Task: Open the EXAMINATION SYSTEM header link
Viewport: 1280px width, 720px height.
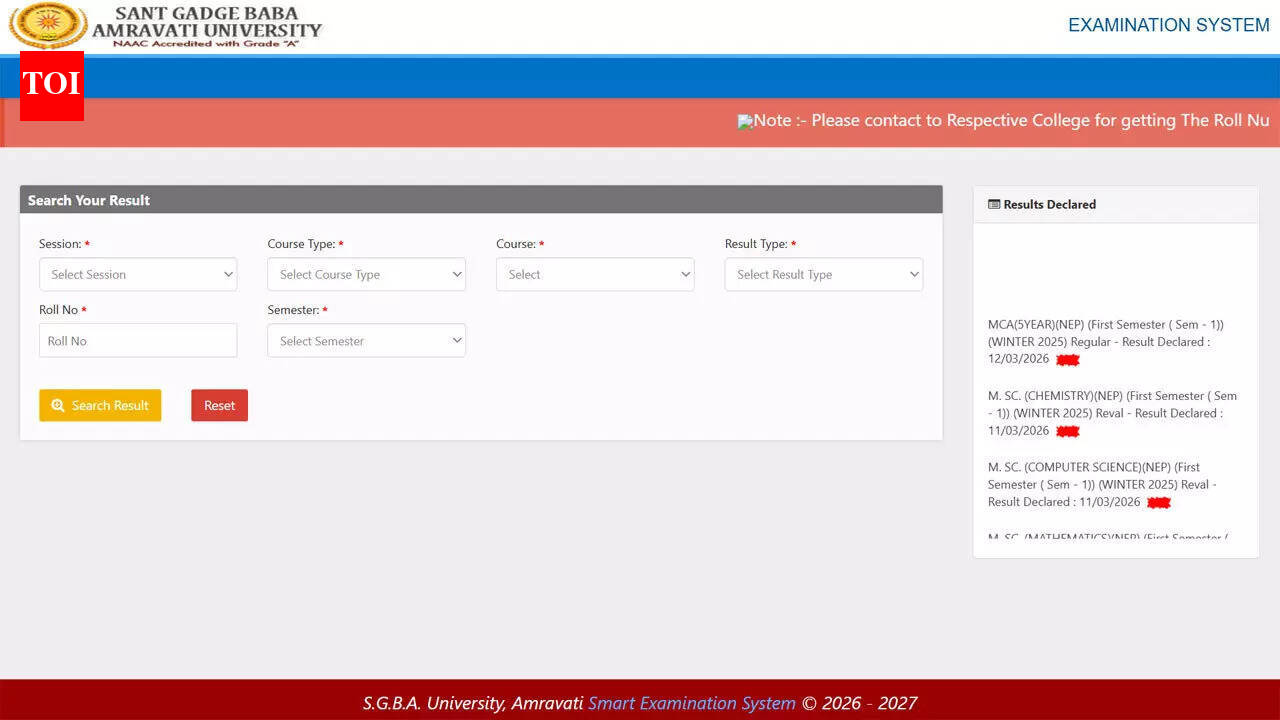Action: tap(1167, 25)
